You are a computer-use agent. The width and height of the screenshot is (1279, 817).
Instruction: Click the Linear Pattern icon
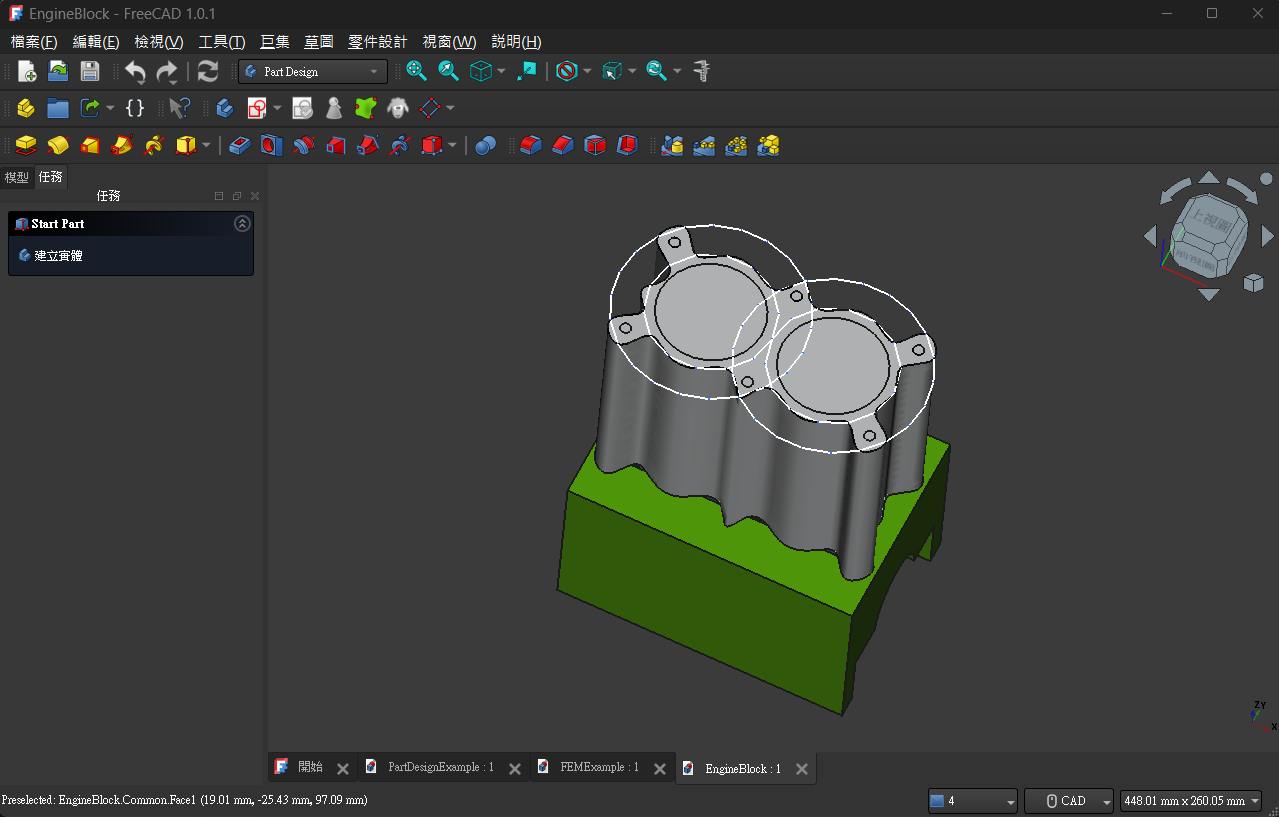704,146
